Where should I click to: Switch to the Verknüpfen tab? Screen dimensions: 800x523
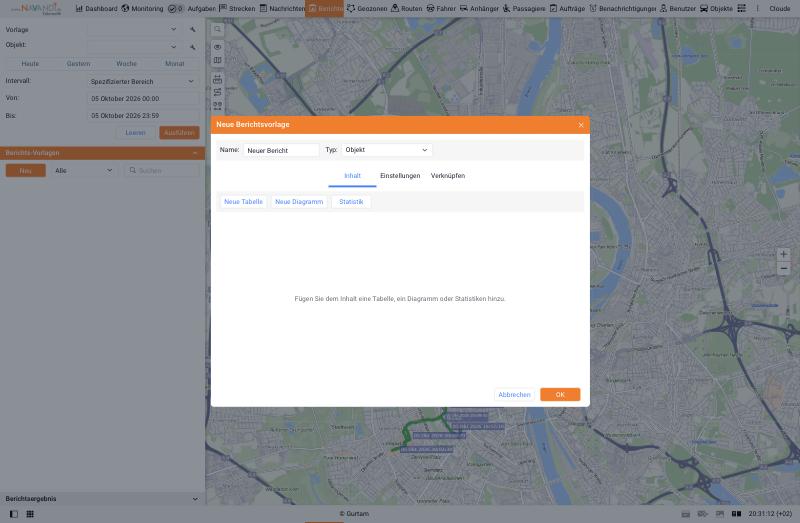(447, 176)
